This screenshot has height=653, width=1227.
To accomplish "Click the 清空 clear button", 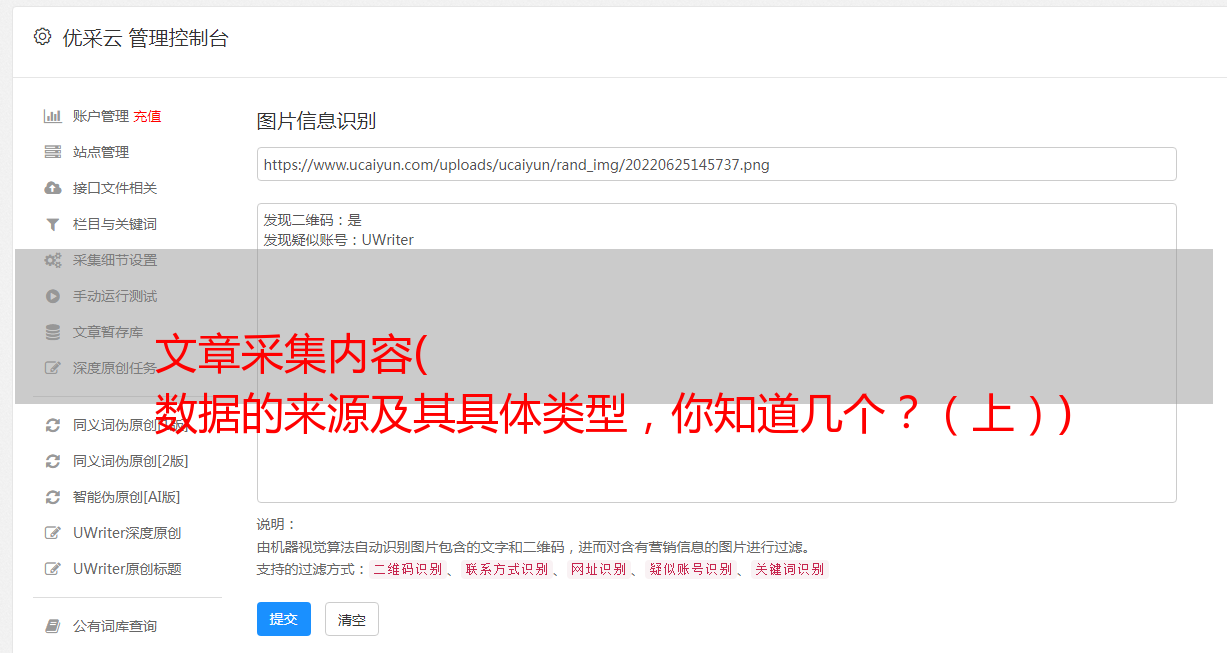I will [x=352, y=619].
